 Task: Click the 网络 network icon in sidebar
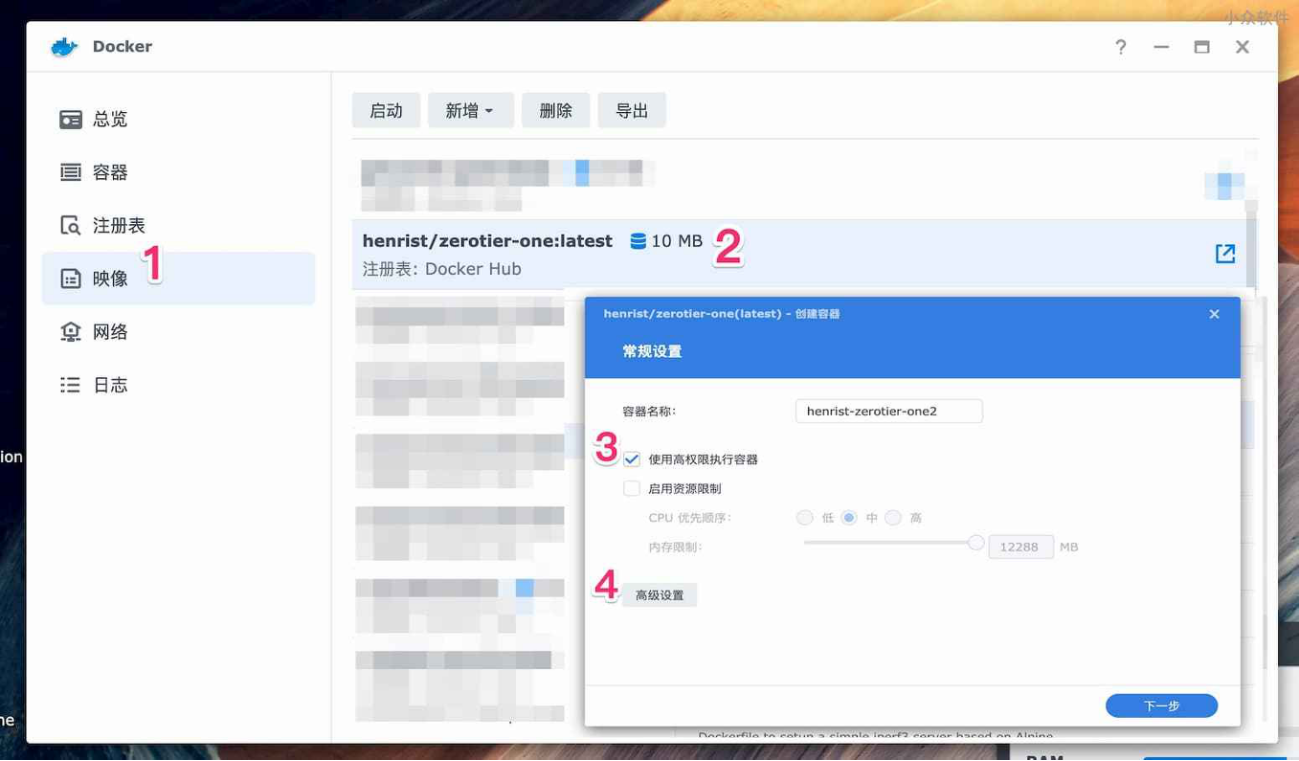click(70, 331)
